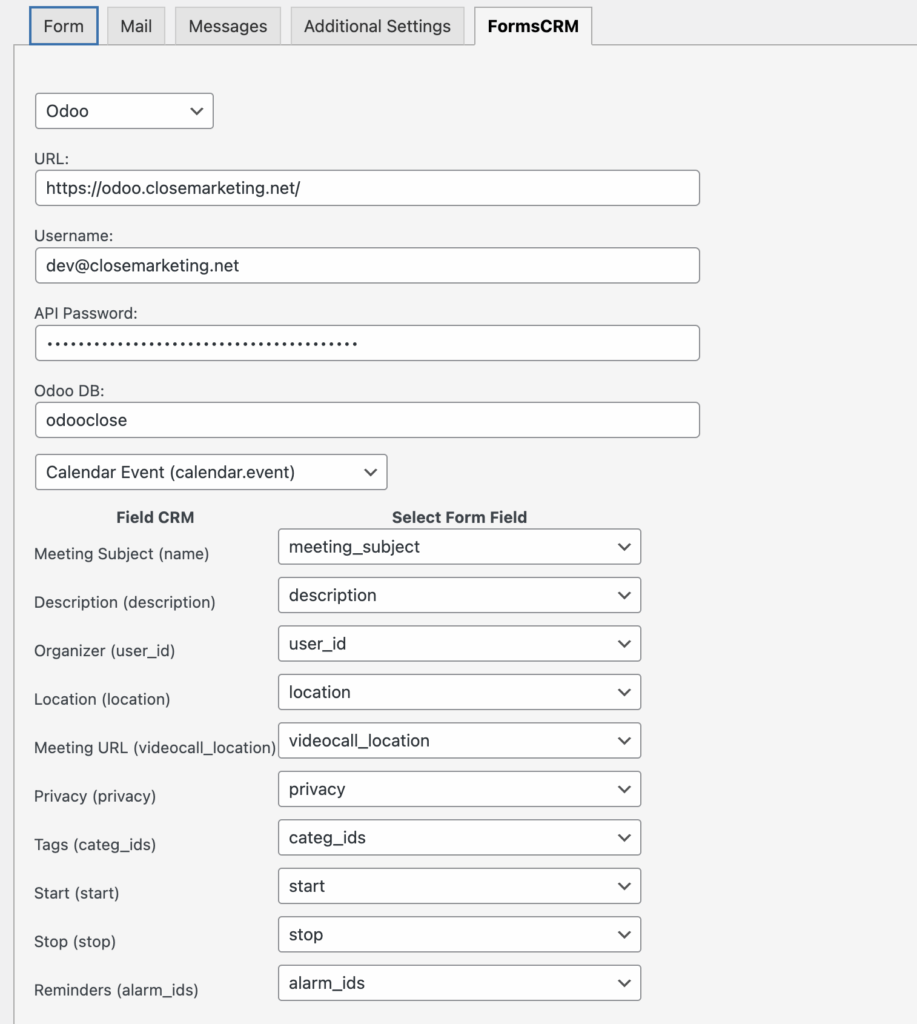Open the user_id Organizer dropdown
This screenshot has height=1024, width=917.
pyautogui.click(x=459, y=644)
